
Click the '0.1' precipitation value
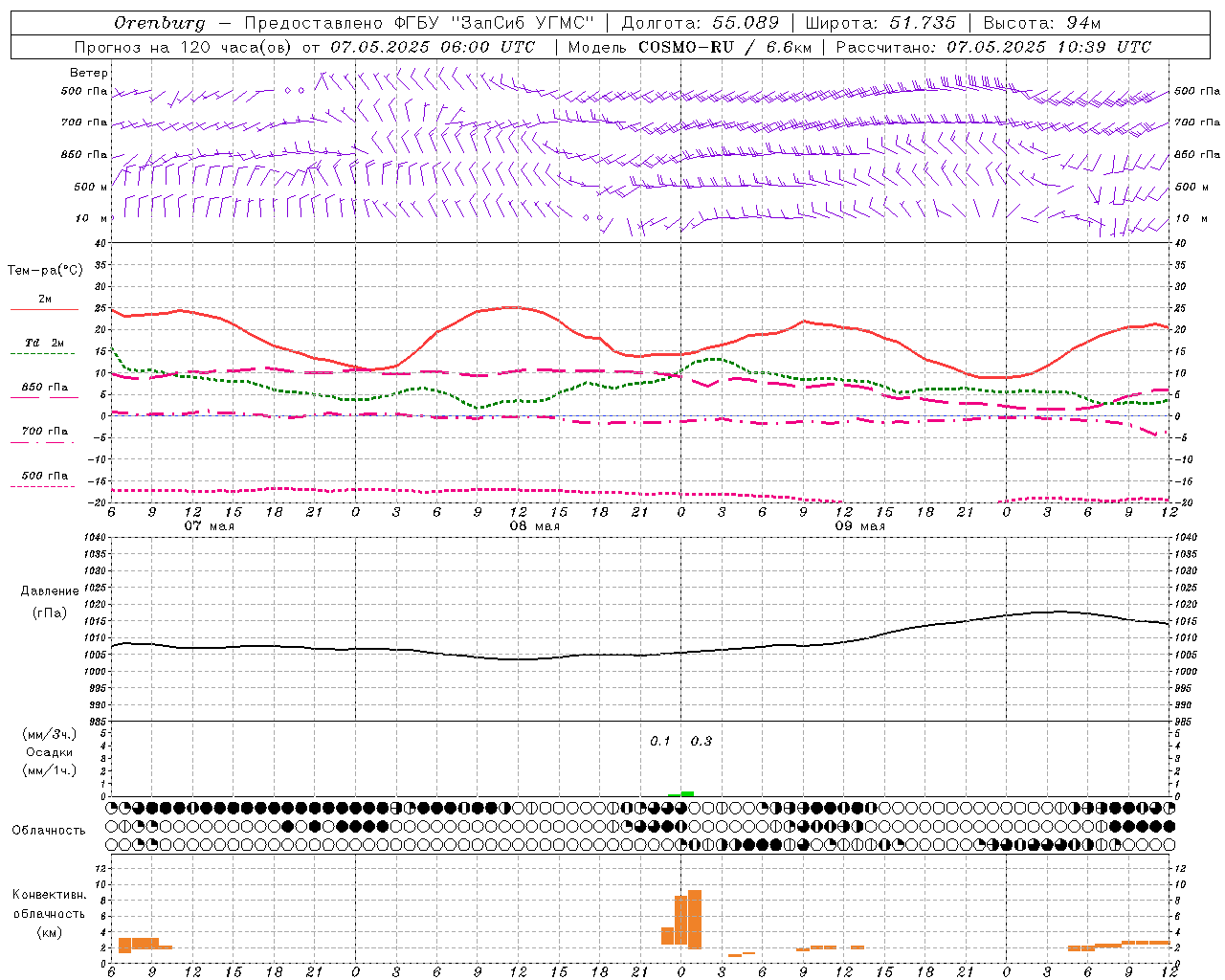click(x=660, y=742)
